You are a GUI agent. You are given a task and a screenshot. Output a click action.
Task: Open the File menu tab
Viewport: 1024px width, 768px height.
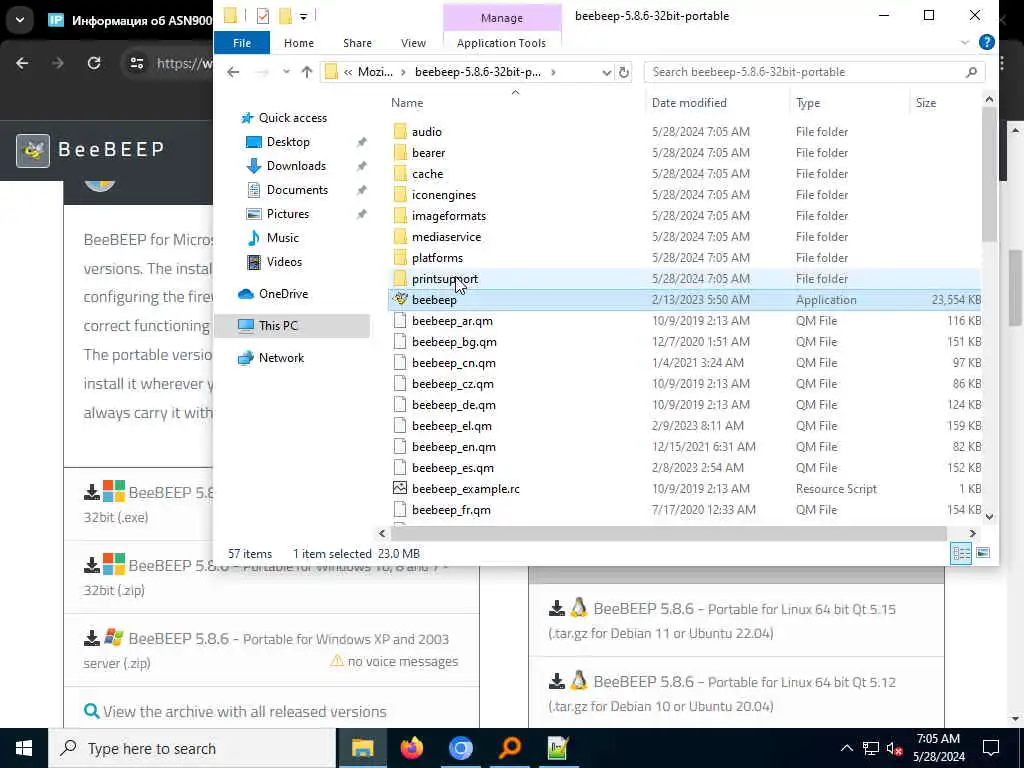(242, 42)
